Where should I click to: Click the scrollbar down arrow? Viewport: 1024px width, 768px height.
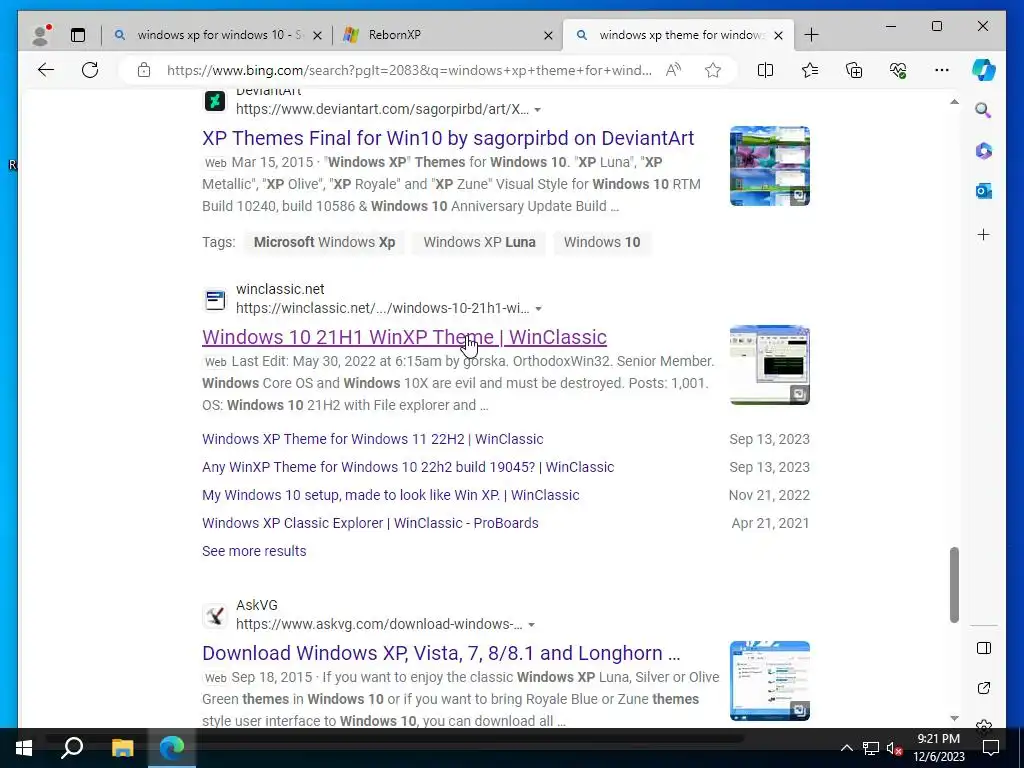tap(954, 718)
